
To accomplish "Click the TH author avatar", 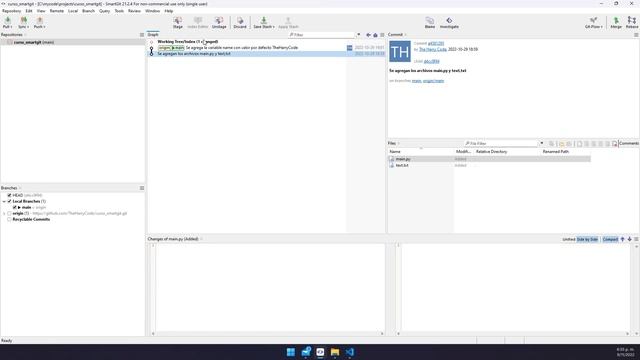I will tap(400, 51).
